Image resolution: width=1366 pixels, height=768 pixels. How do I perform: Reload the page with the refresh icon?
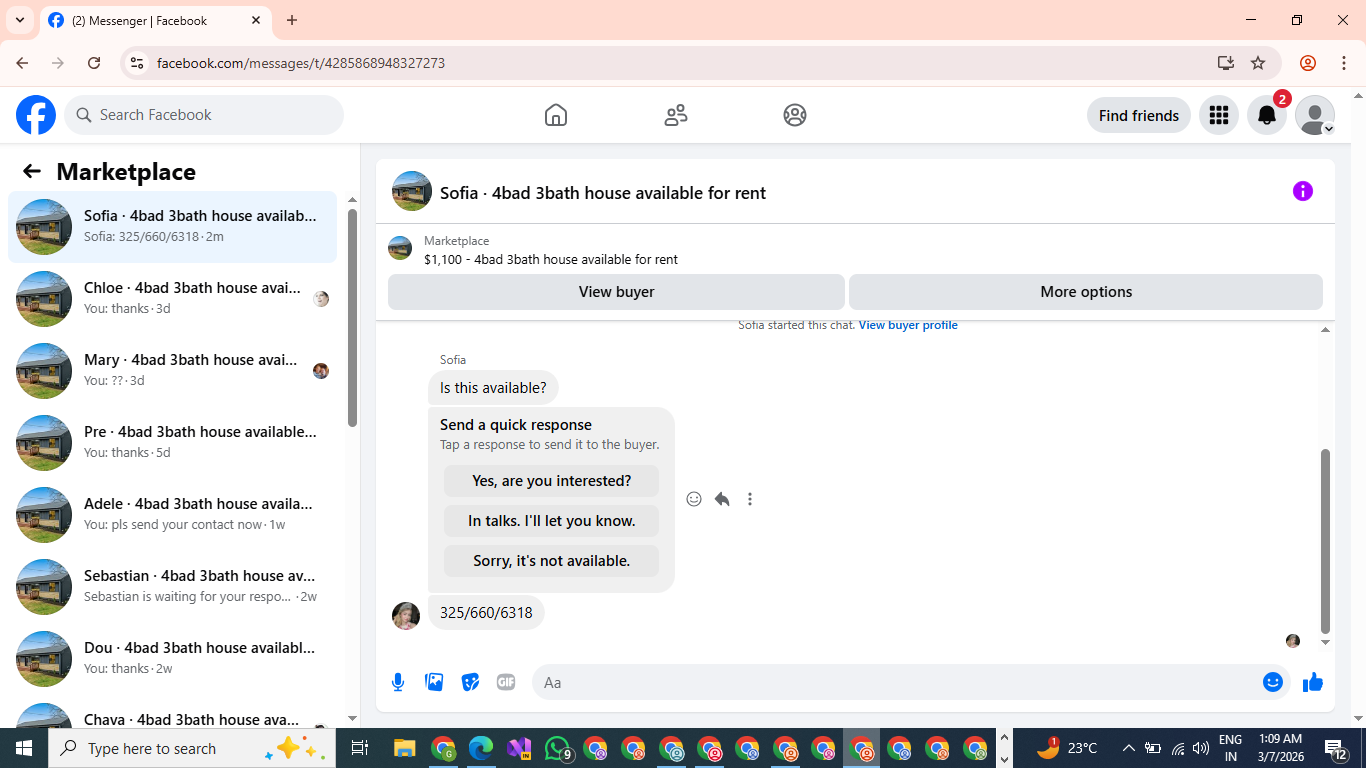(x=94, y=63)
